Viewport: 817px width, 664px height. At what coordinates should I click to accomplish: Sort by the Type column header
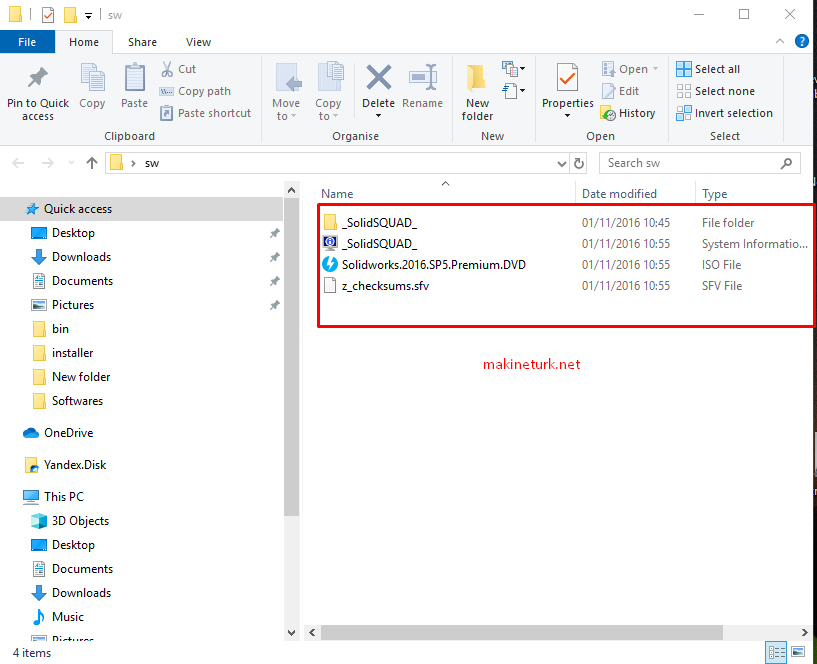714,194
